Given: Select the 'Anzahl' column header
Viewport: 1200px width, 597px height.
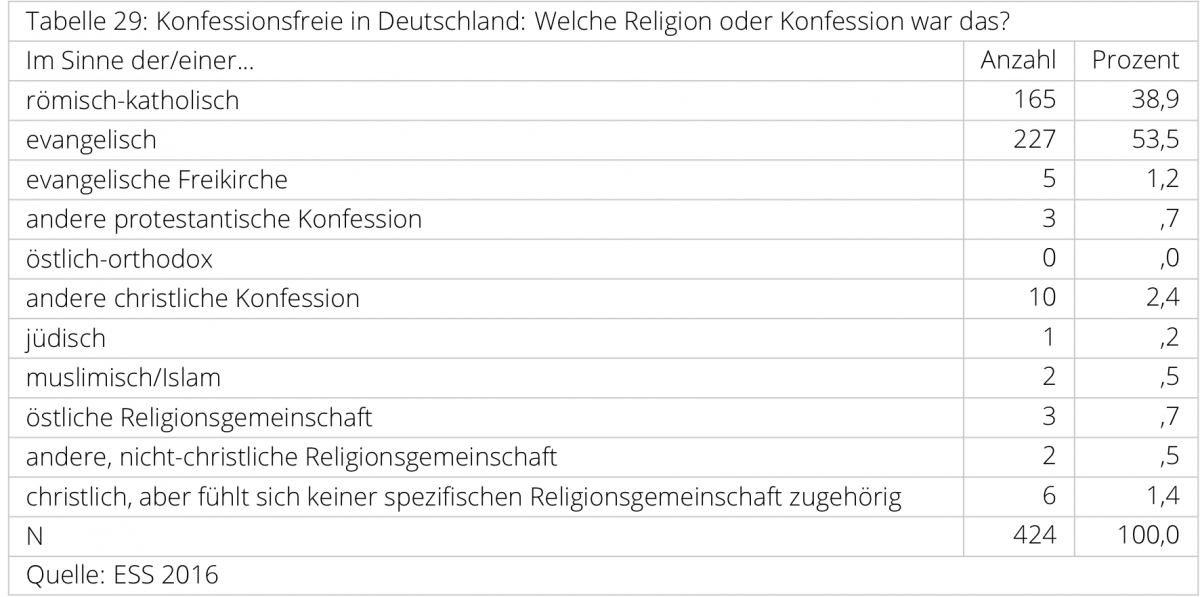Looking at the screenshot, I should [1017, 60].
